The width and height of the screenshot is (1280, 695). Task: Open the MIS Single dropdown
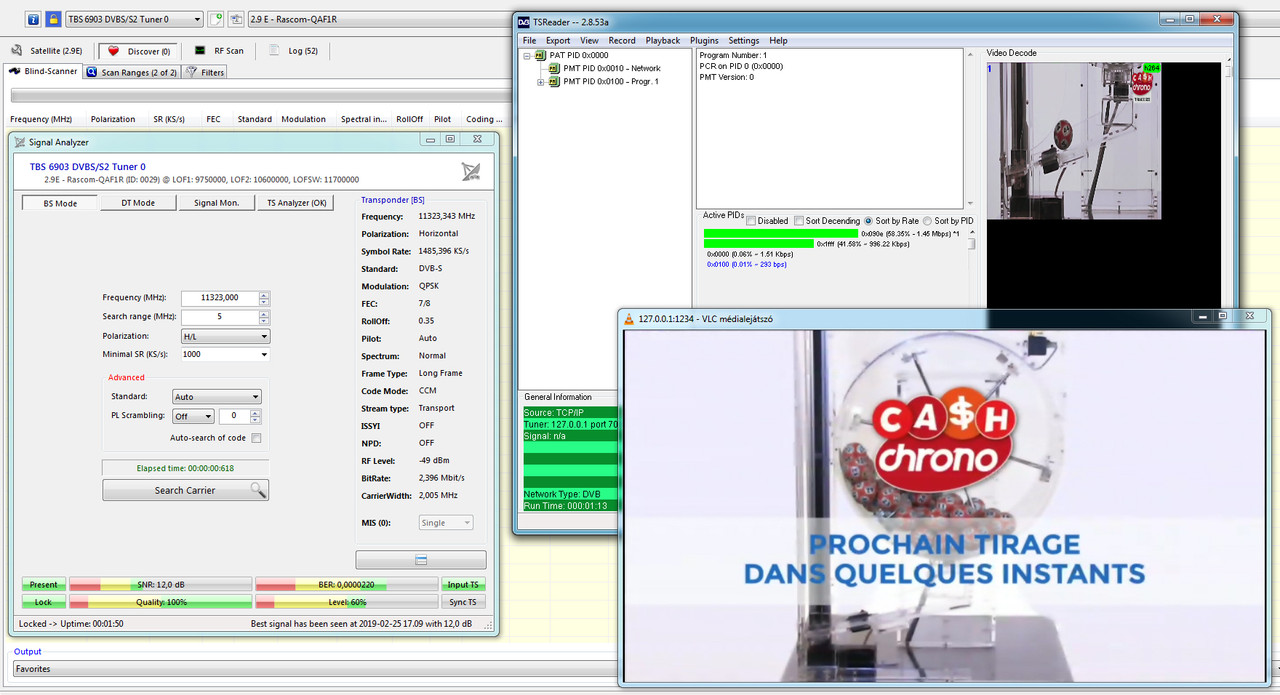click(x=446, y=523)
